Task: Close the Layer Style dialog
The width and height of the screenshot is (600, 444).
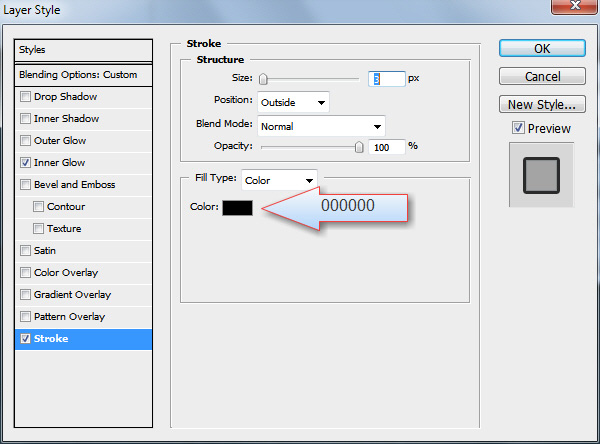Action: [575, 6]
